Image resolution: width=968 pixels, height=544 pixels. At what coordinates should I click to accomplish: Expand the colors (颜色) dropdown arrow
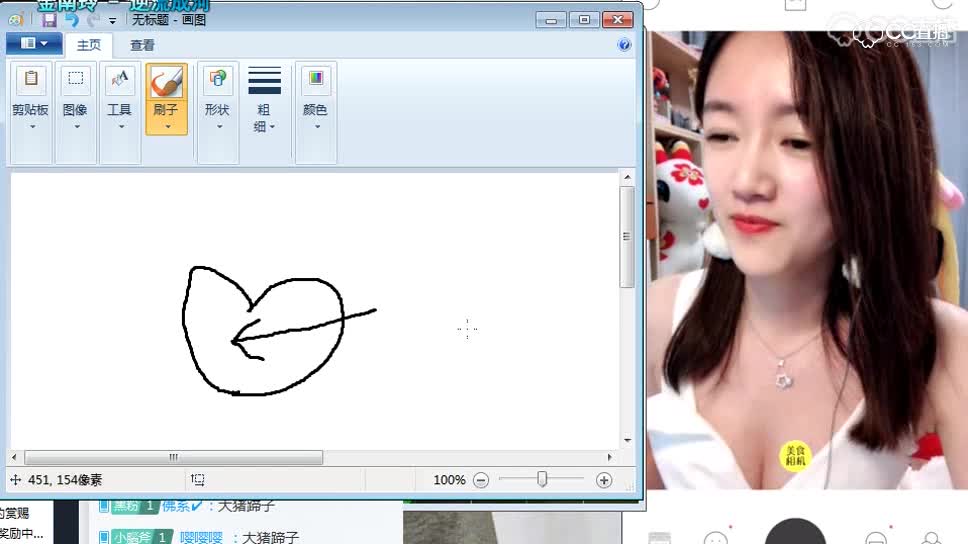click(317, 127)
